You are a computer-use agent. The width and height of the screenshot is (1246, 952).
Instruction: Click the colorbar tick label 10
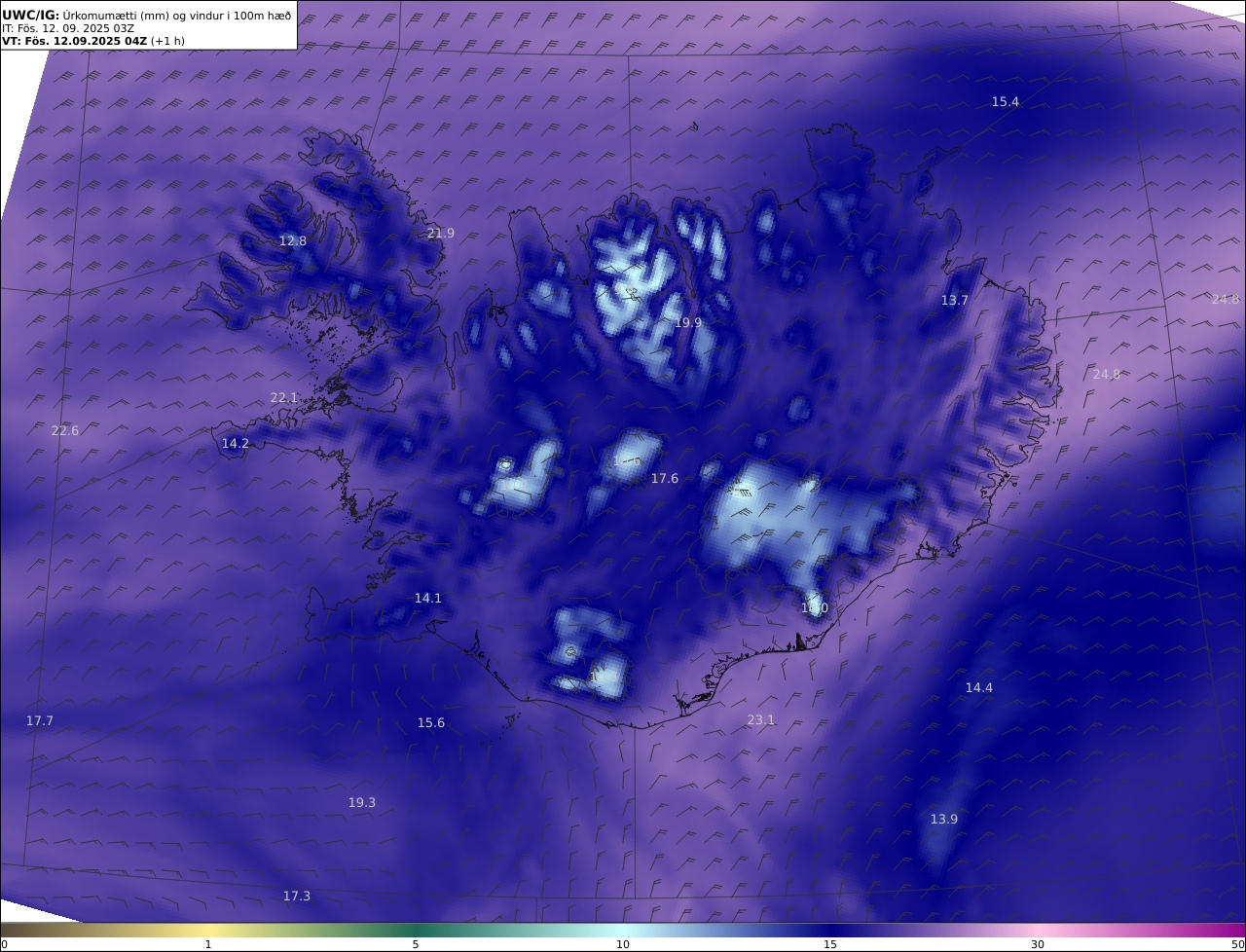pyautogui.click(x=623, y=944)
